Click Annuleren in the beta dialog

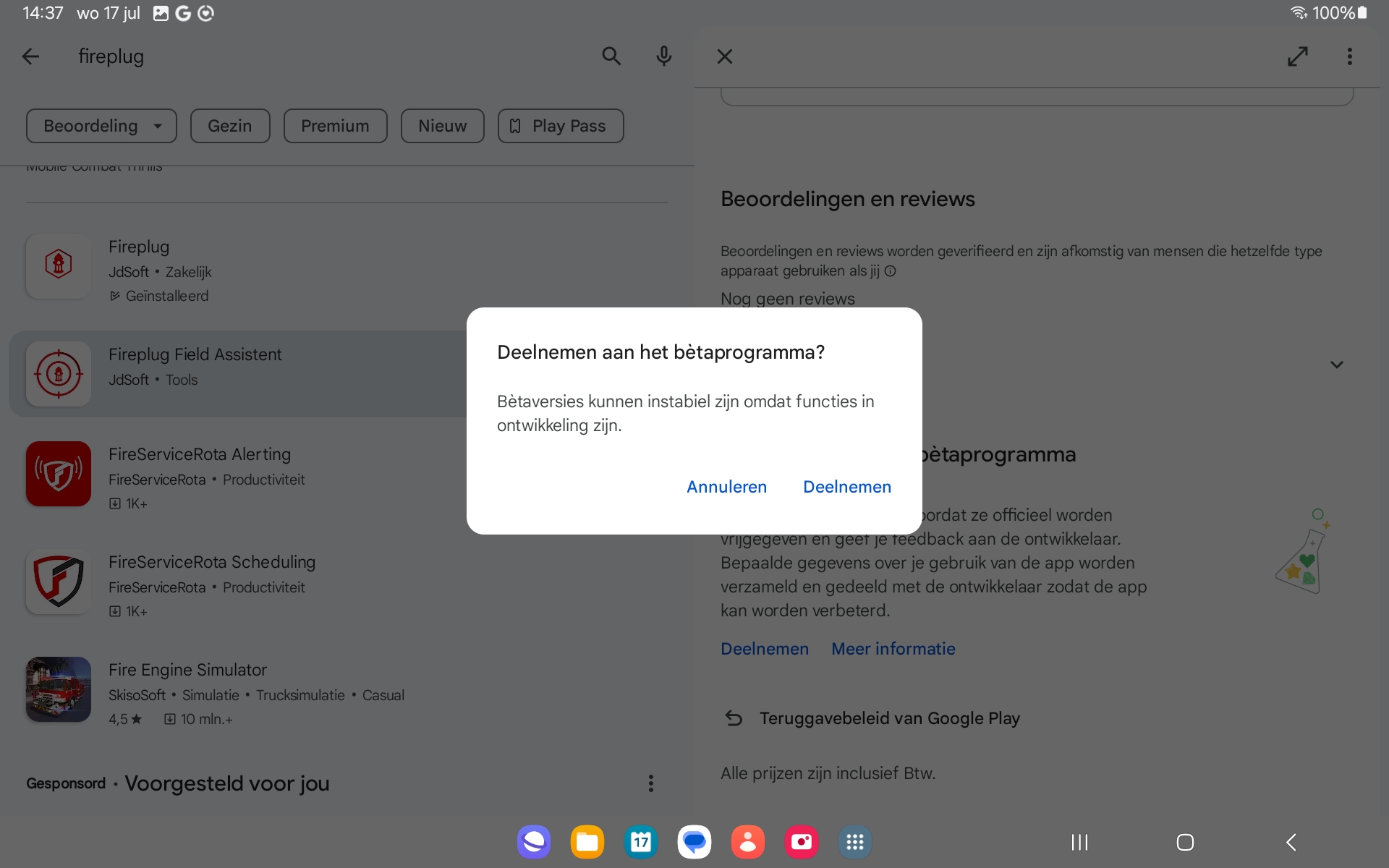pos(726,487)
